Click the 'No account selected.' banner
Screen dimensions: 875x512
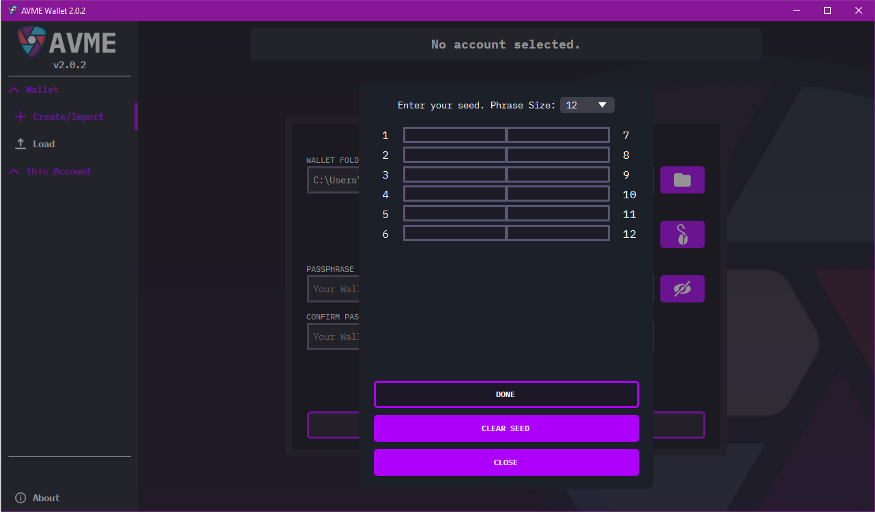(506, 45)
